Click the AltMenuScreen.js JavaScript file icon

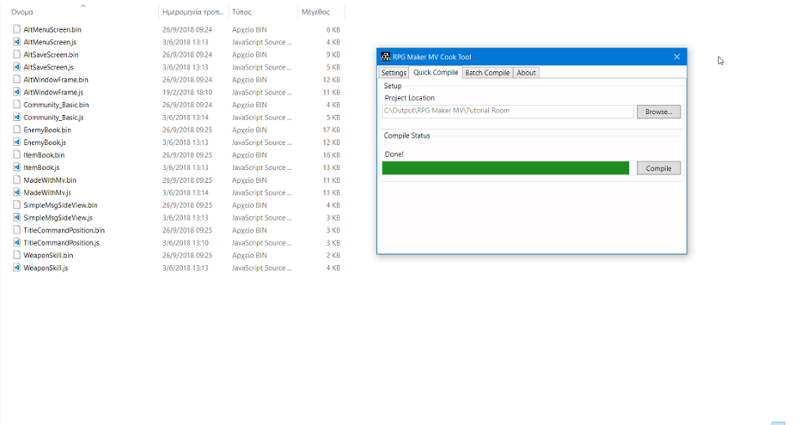pyautogui.click(x=17, y=42)
